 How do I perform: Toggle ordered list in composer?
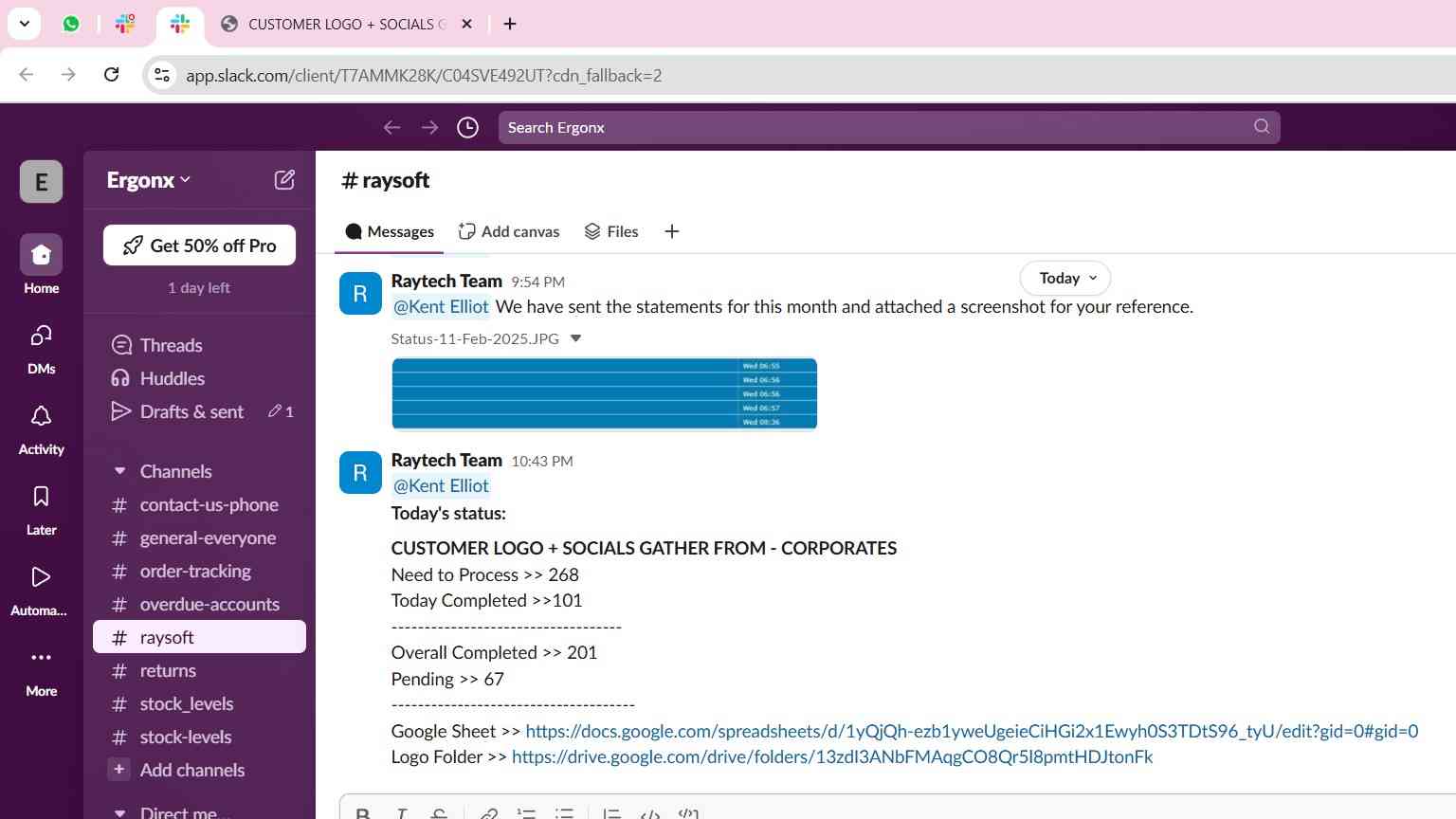(x=526, y=813)
